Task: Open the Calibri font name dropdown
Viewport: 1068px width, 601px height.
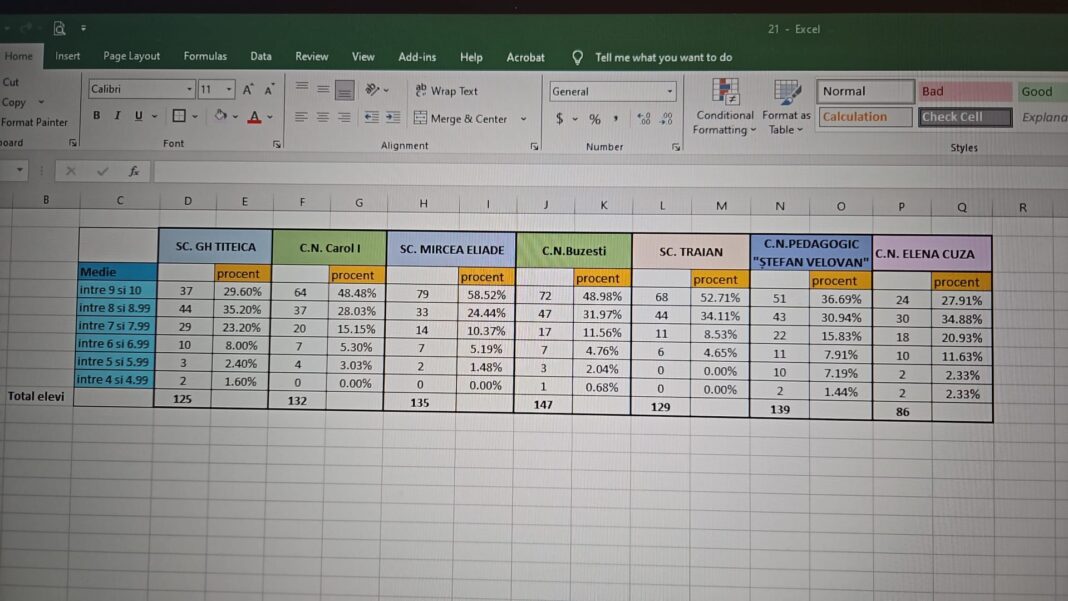Action: (188, 90)
